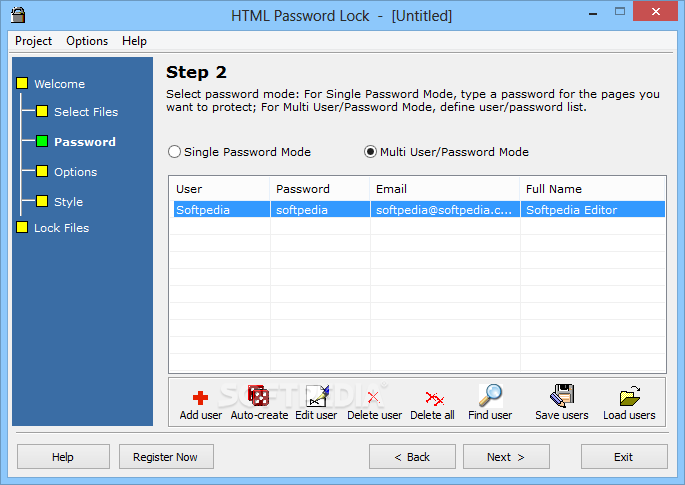Viewport: 685px width, 485px height.
Task: Click the Save users floppy icon
Action: 562,395
